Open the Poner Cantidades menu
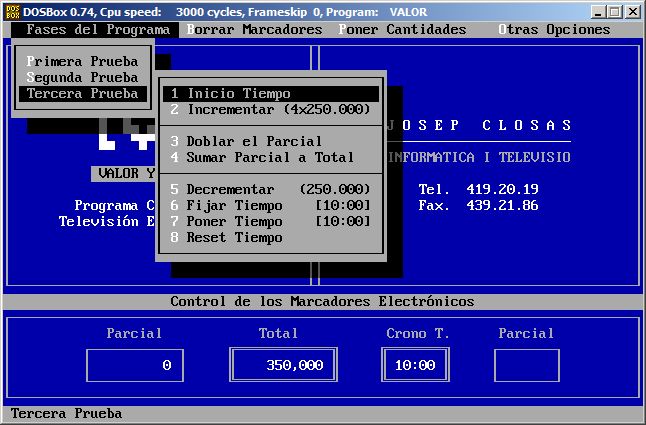The height and width of the screenshot is (425, 646). click(x=402, y=30)
